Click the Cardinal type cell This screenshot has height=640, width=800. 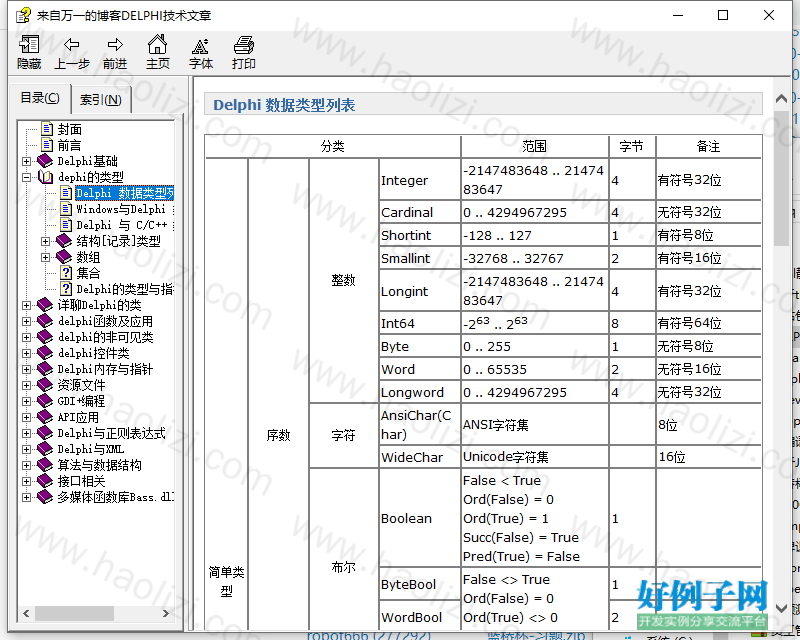click(x=420, y=212)
